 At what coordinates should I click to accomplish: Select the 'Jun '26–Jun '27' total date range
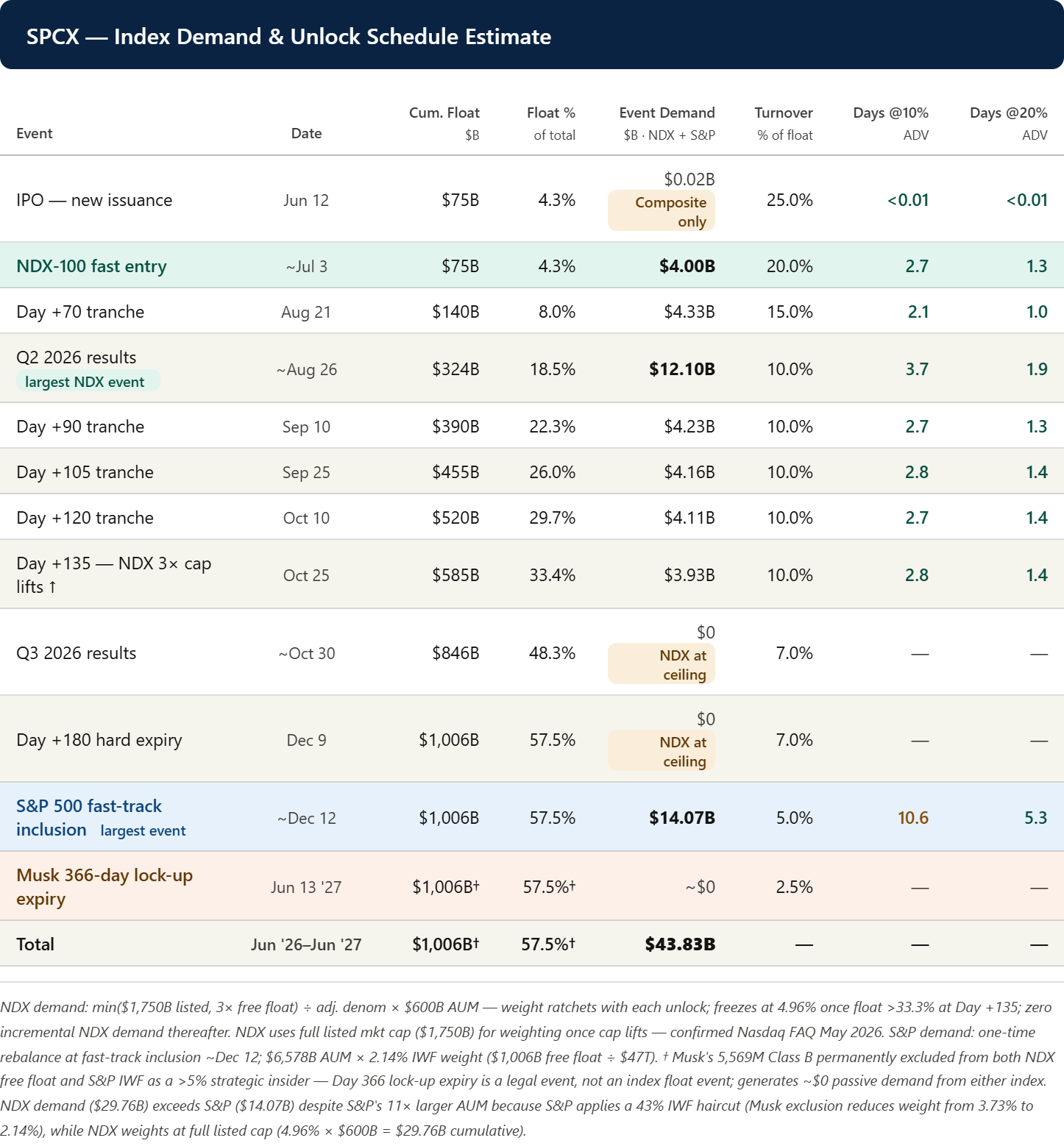[x=306, y=944]
